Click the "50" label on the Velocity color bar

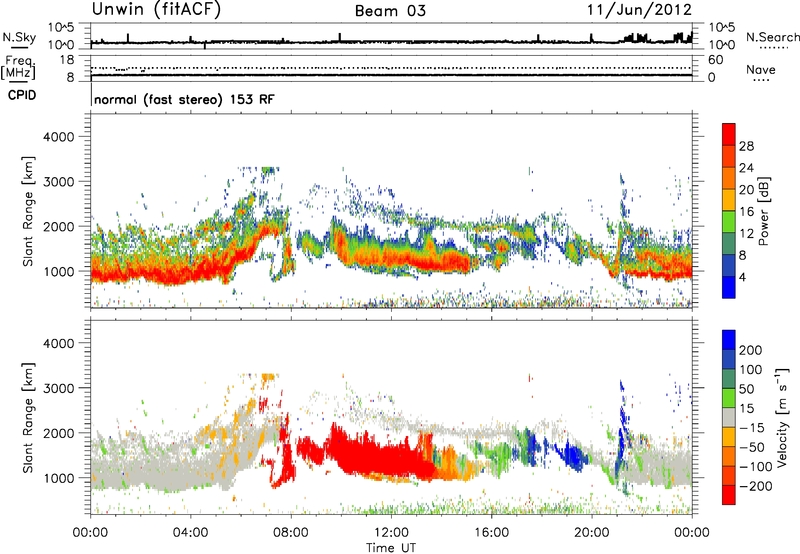coord(746,389)
